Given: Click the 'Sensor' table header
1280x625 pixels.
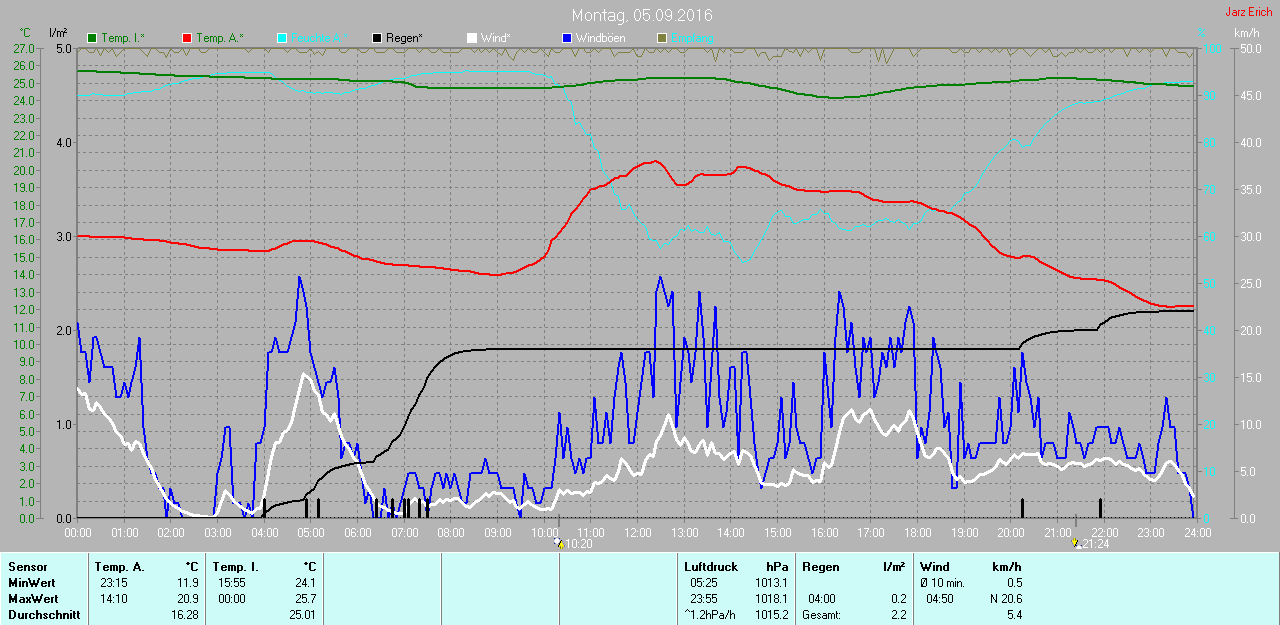Looking at the screenshot, I should (27, 567).
